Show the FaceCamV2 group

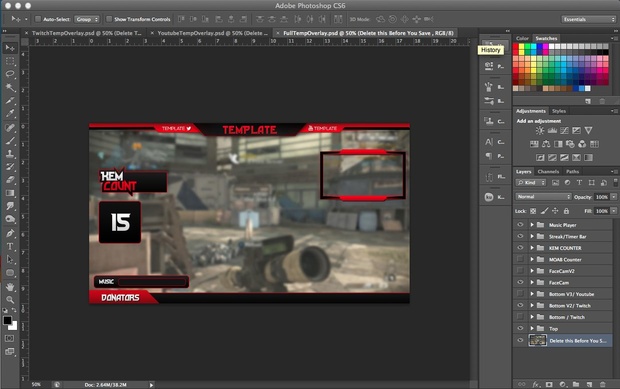520,270
